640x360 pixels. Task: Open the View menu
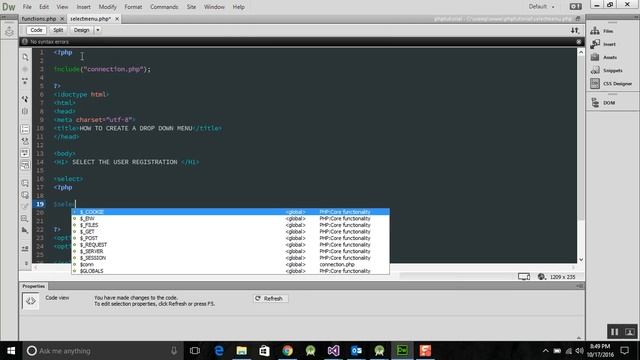click(x=62, y=7)
